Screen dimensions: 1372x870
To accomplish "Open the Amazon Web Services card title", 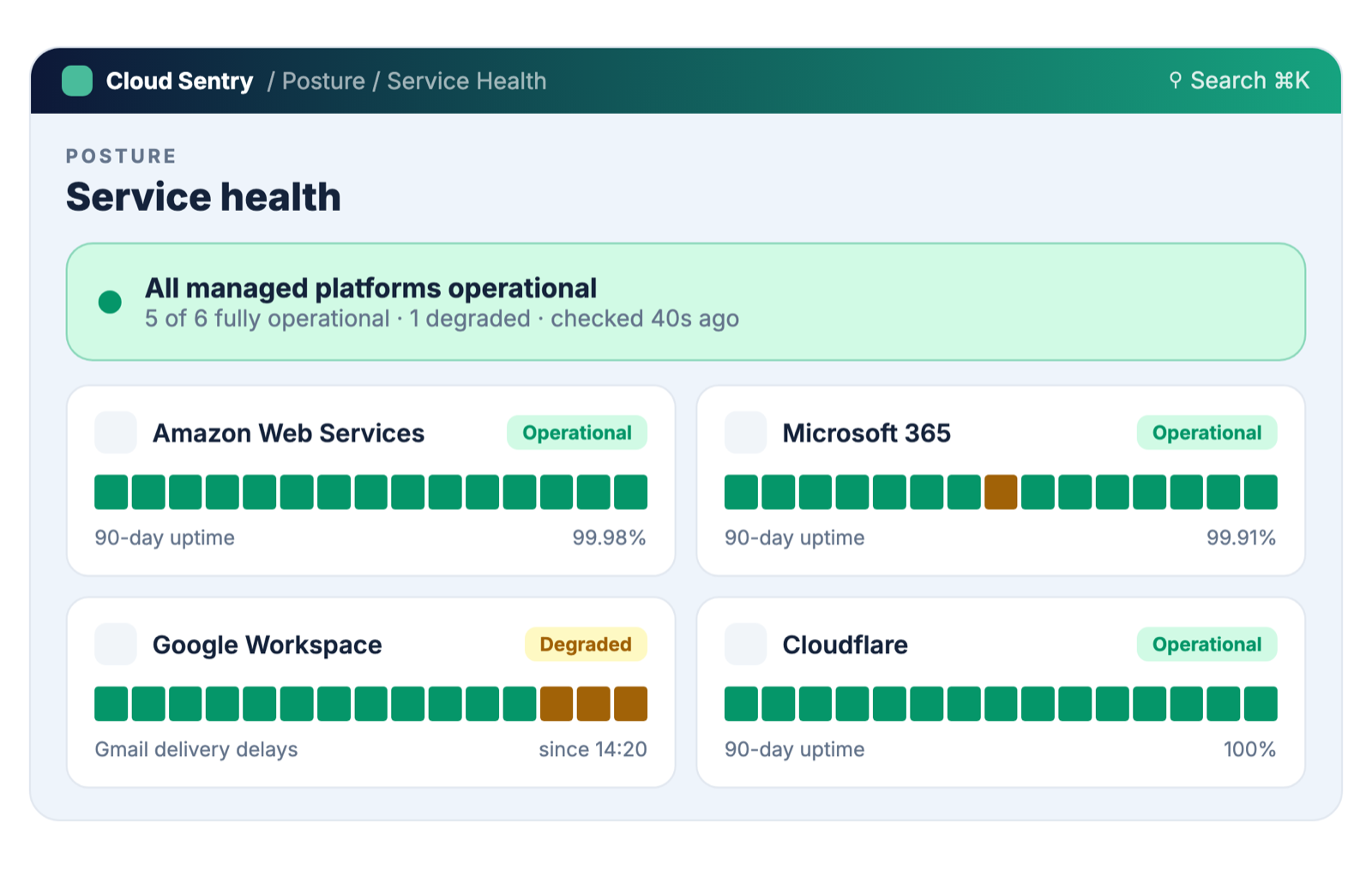I will click(x=288, y=433).
